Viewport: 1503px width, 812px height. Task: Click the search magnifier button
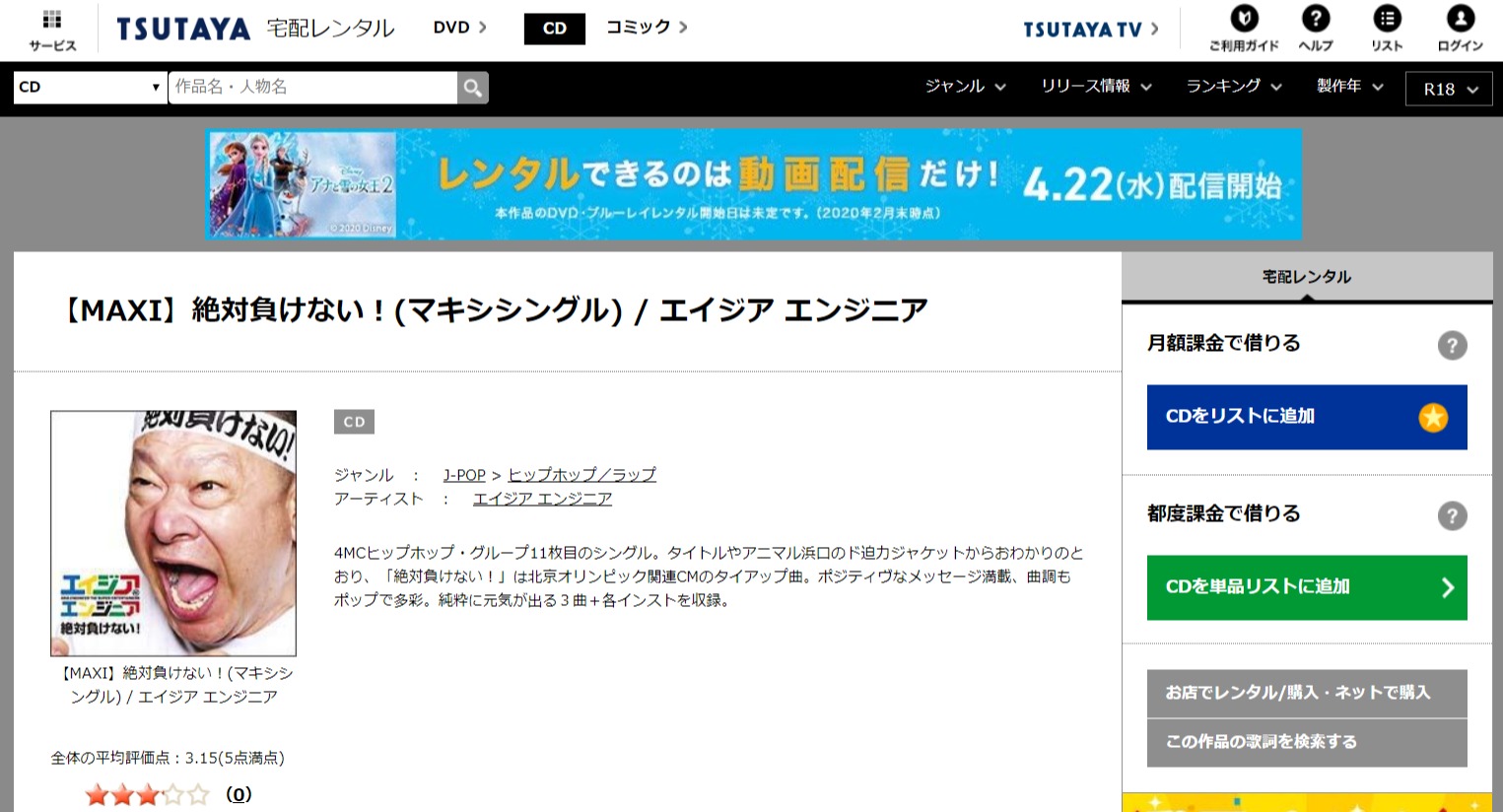[473, 88]
